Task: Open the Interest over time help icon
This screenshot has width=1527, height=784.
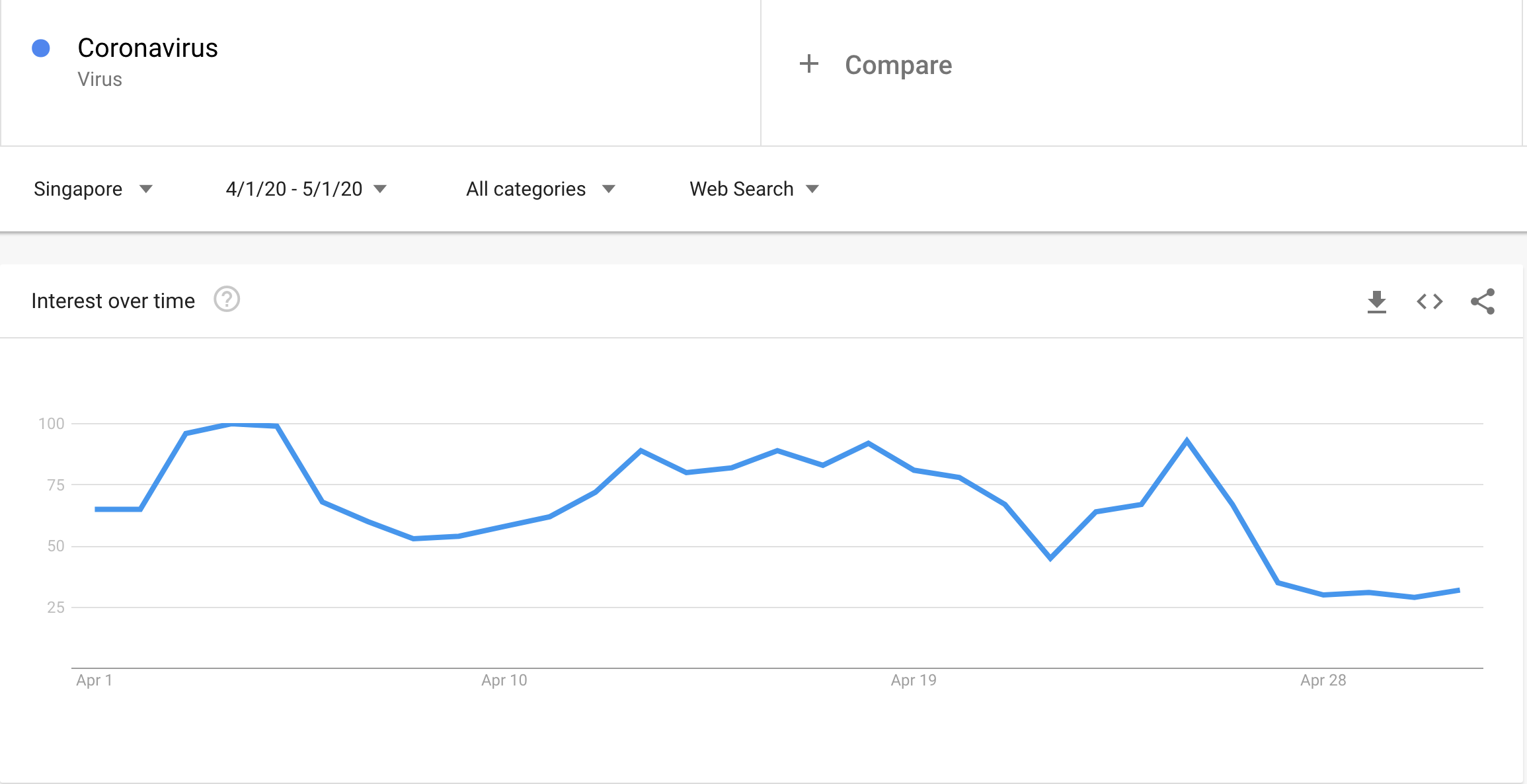Action: [x=227, y=299]
